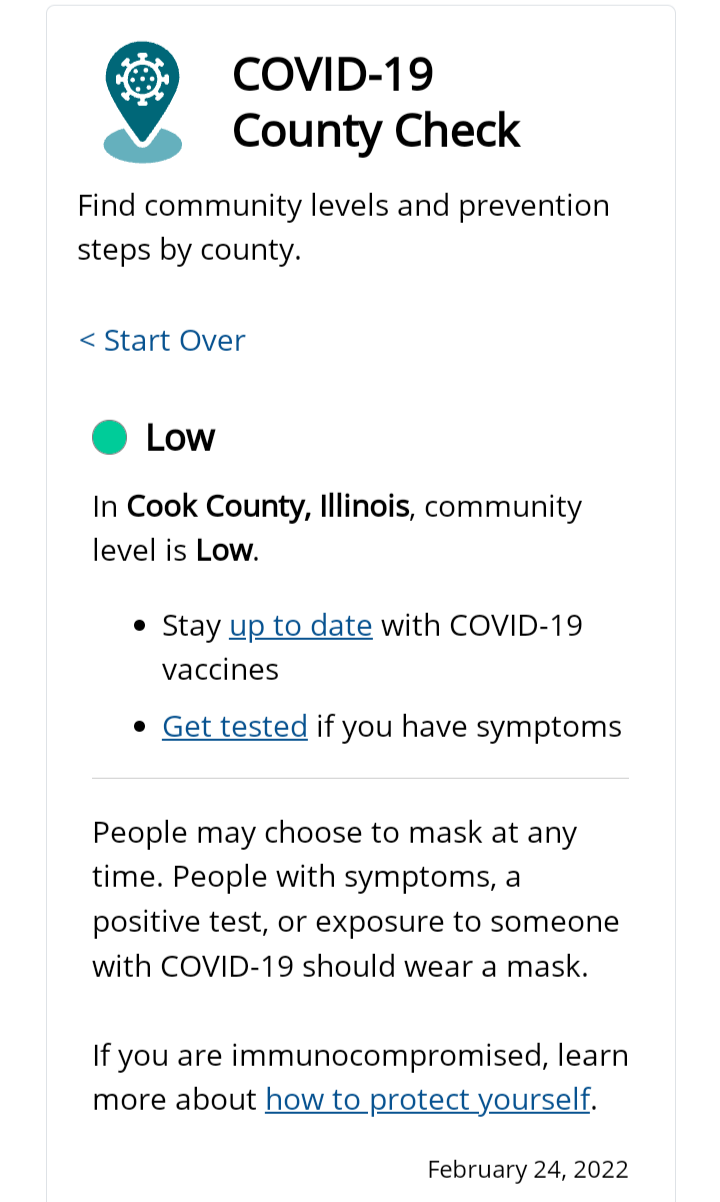This screenshot has height=1202, width=720.
Task: Follow the 'Get tested' link
Action: click(x=235, y=726)
